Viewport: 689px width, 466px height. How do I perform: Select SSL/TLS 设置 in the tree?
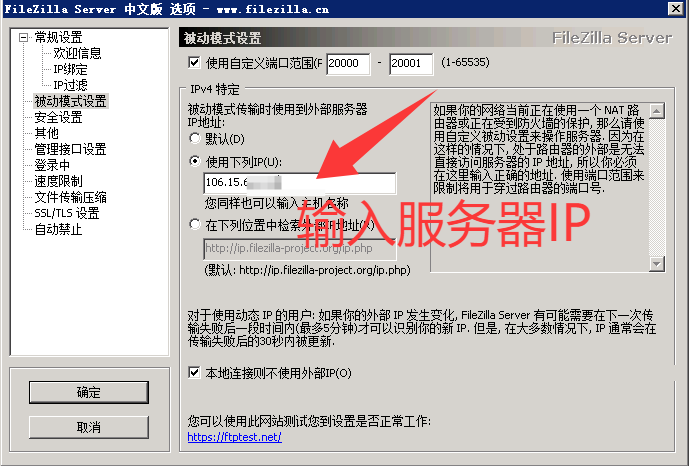tap(67, 213)
